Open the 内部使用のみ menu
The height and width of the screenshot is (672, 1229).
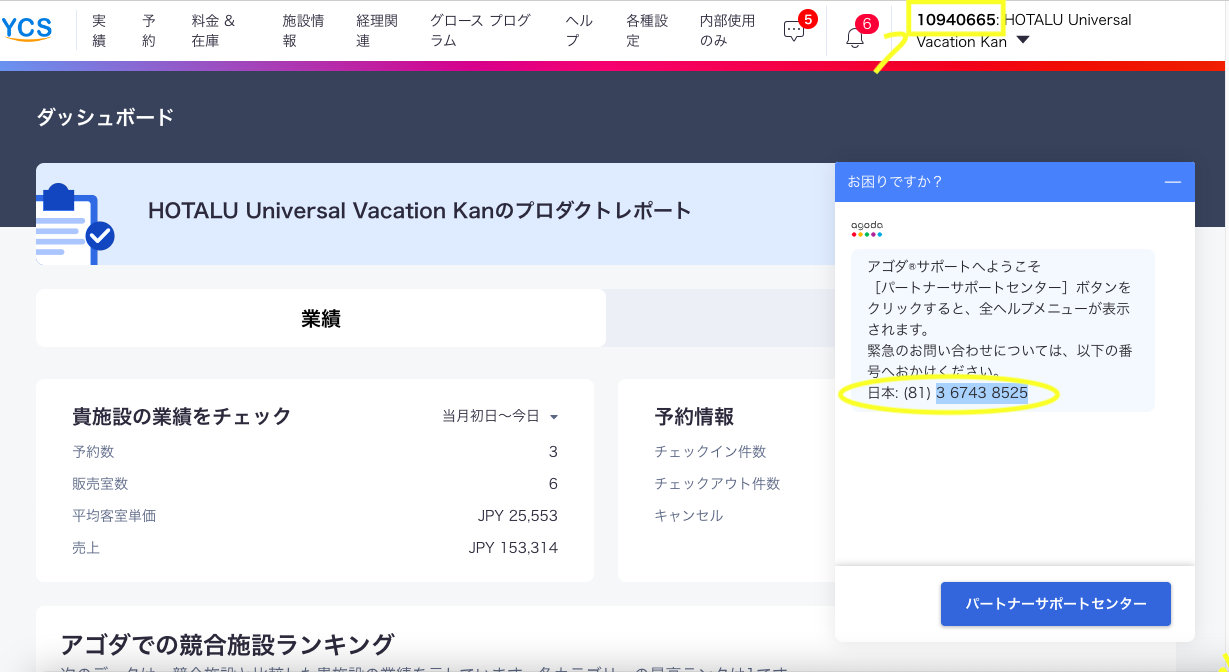727,30
